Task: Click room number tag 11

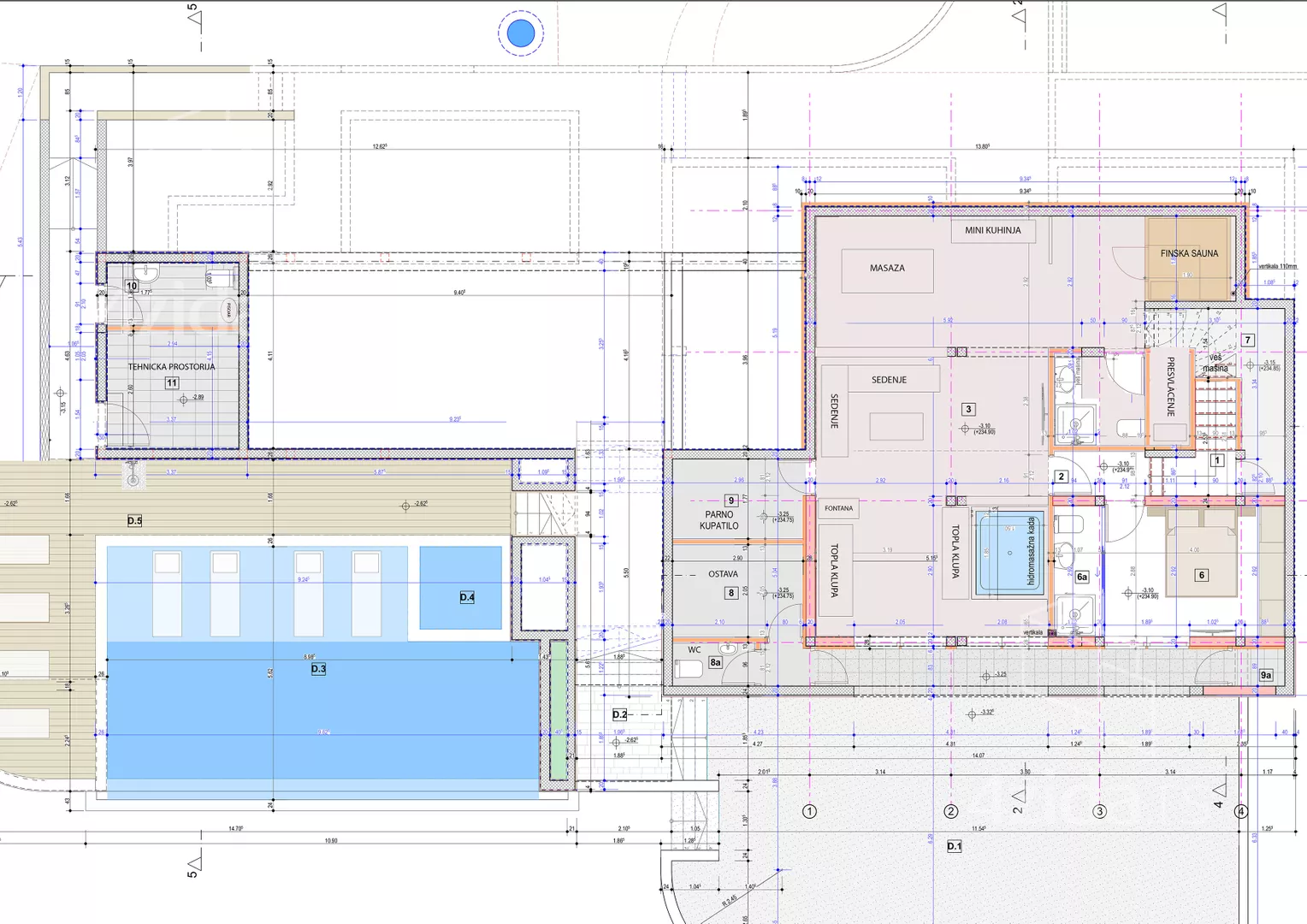Action: pos(172,383)
